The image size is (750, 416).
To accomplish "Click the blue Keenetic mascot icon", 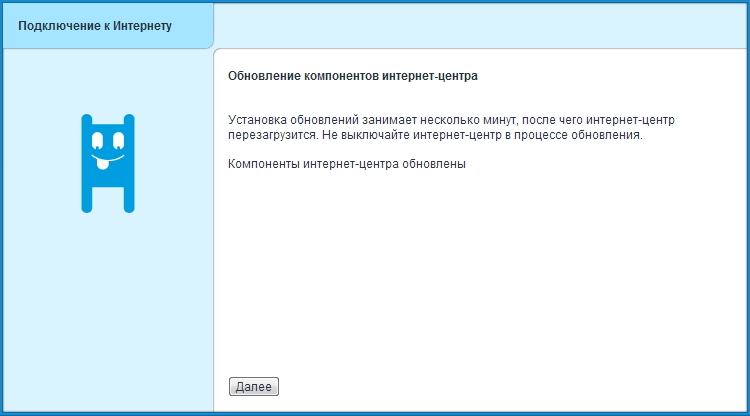I will tap(108, 163).
